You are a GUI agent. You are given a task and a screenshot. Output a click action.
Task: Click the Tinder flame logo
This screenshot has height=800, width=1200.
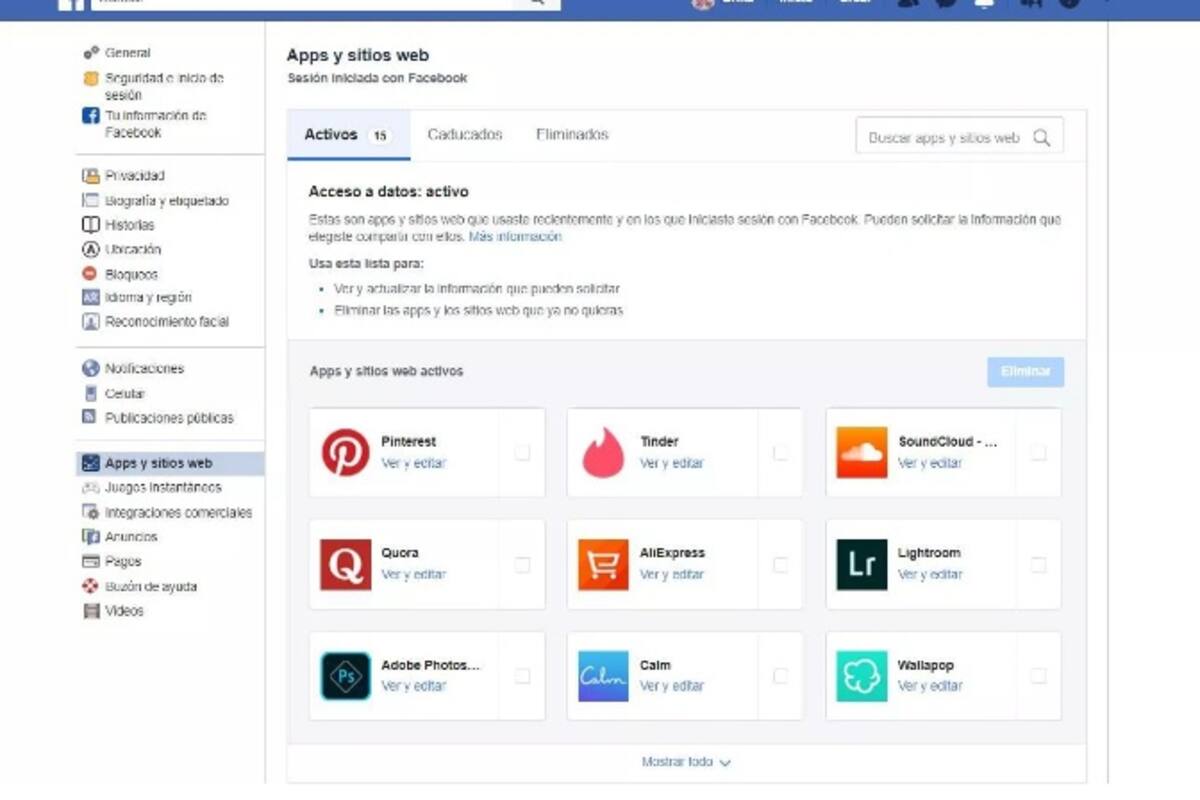coord(604,453)
